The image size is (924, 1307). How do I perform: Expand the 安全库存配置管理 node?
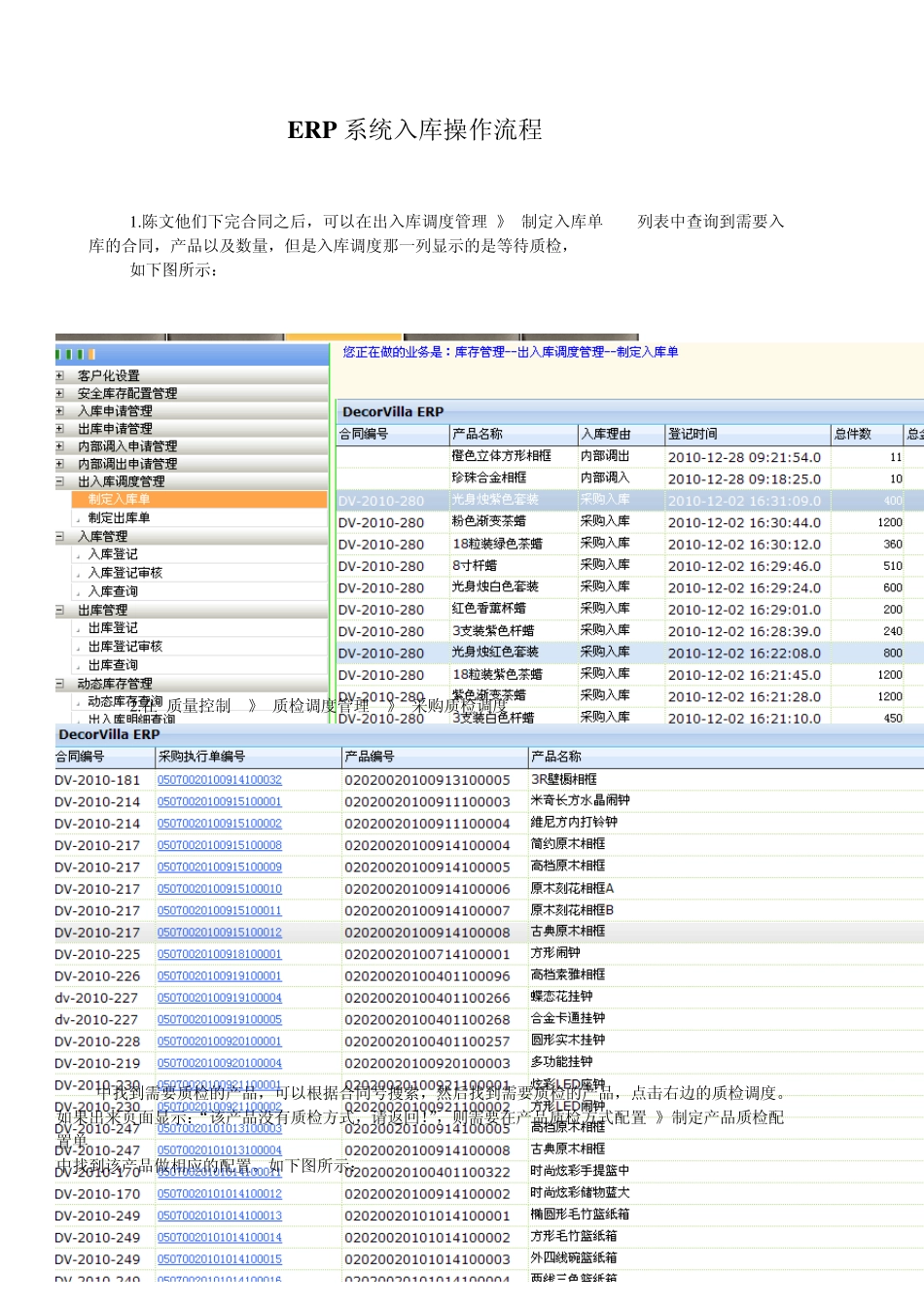pyautogui.click(x=59, y=393)
